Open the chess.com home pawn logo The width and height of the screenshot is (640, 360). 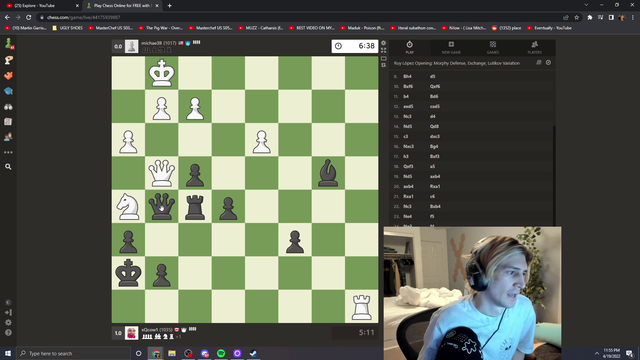coord(8,43)
